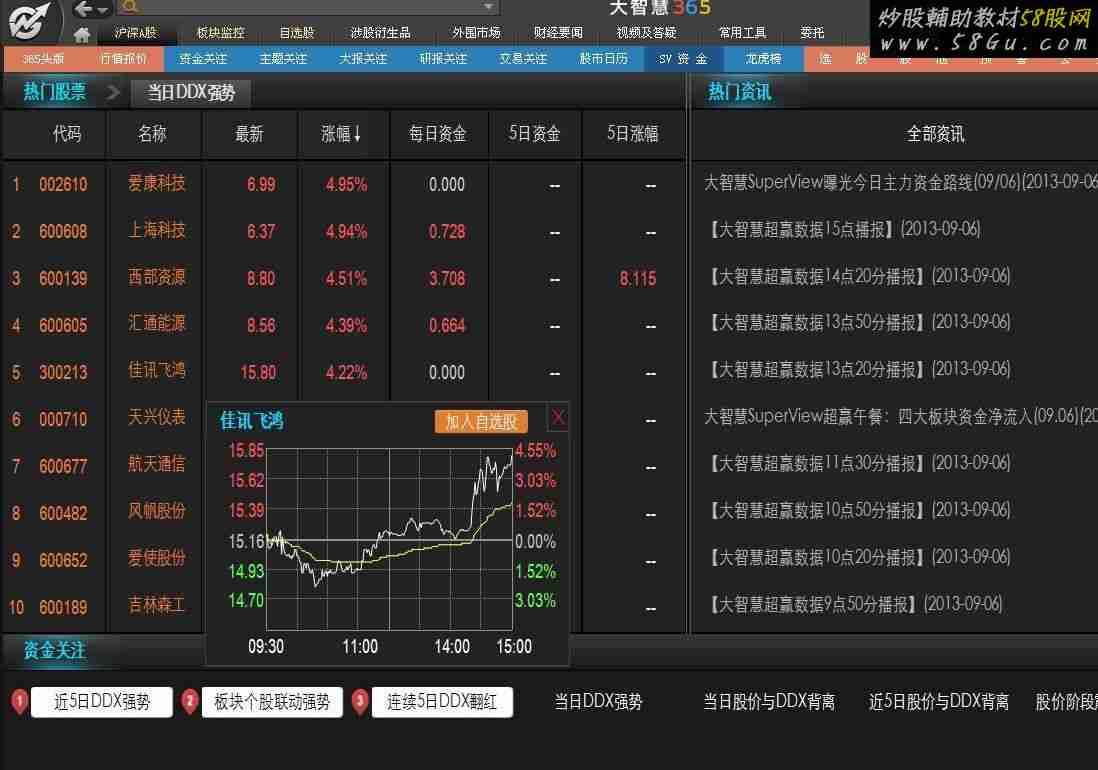
Task: Click the 佳讯飞鸿 intraday chart
Action: (389, 539)
